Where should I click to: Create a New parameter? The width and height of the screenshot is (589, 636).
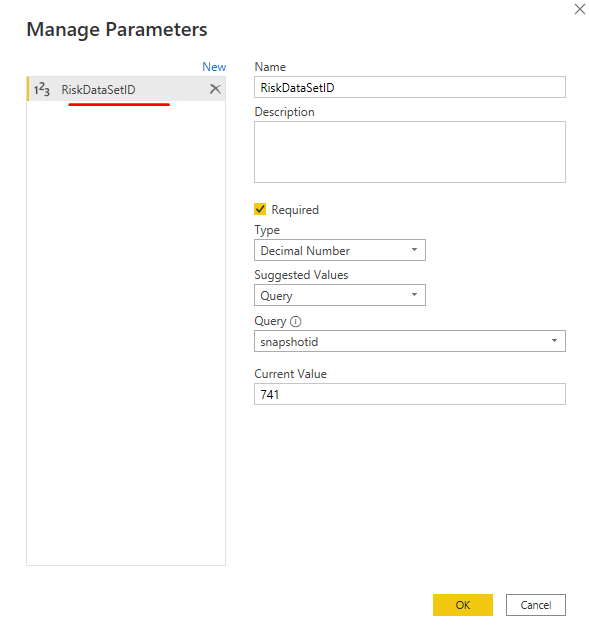click(214, 67)
